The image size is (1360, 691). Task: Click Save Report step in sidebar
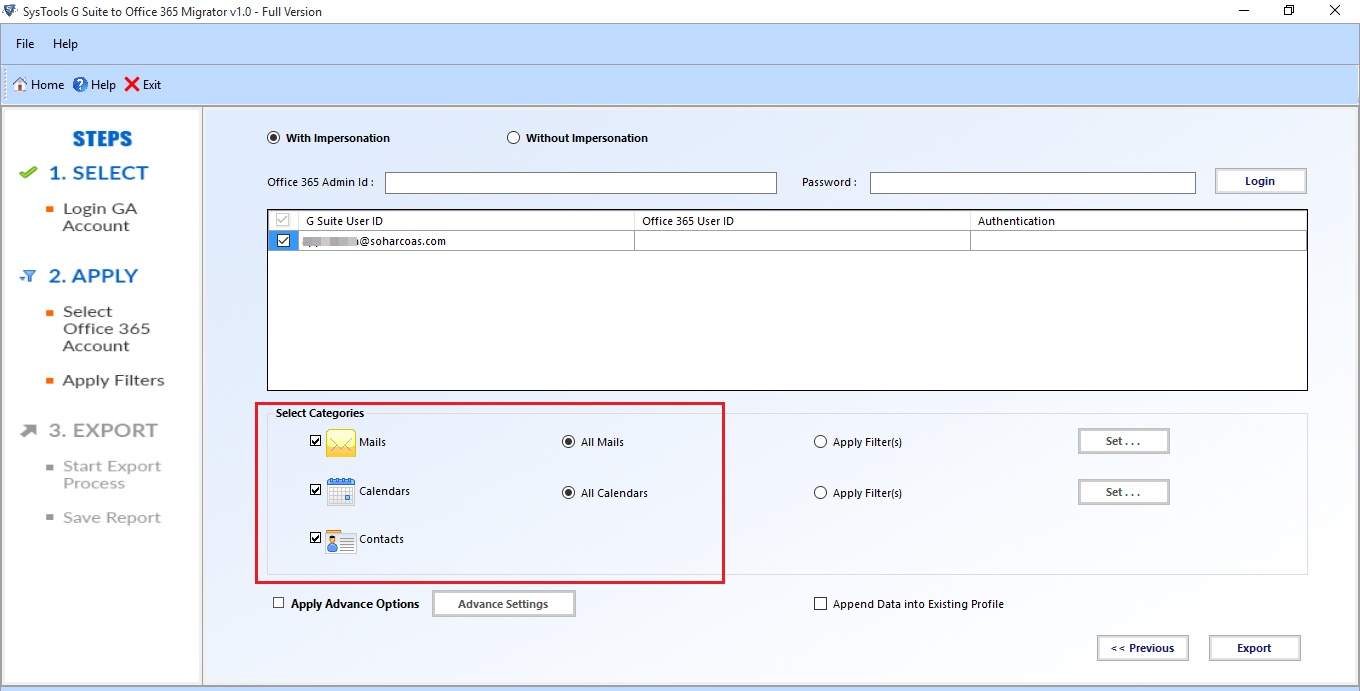point(111,518)
